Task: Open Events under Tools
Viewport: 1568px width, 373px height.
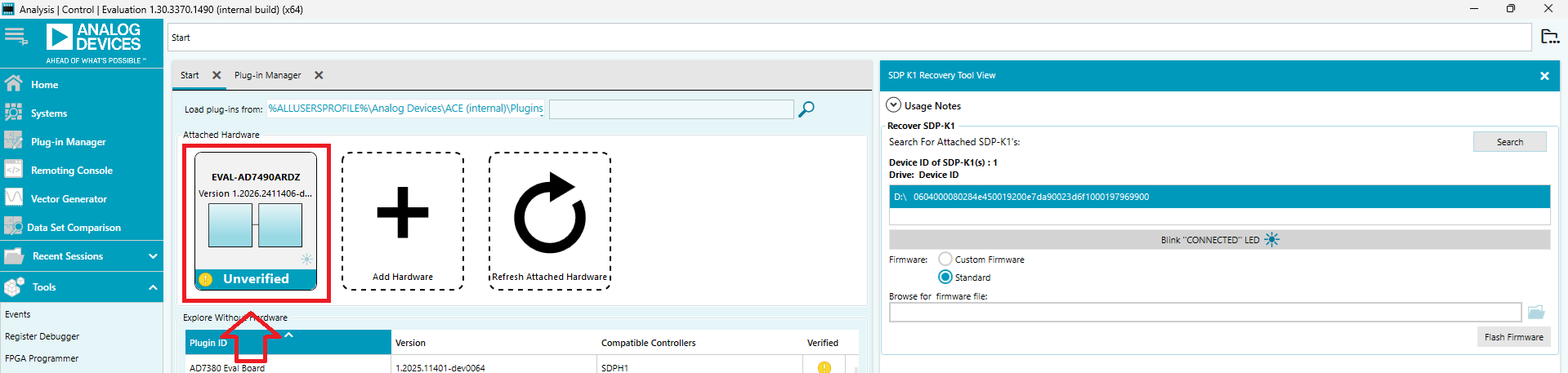Action: click(17, 314)
